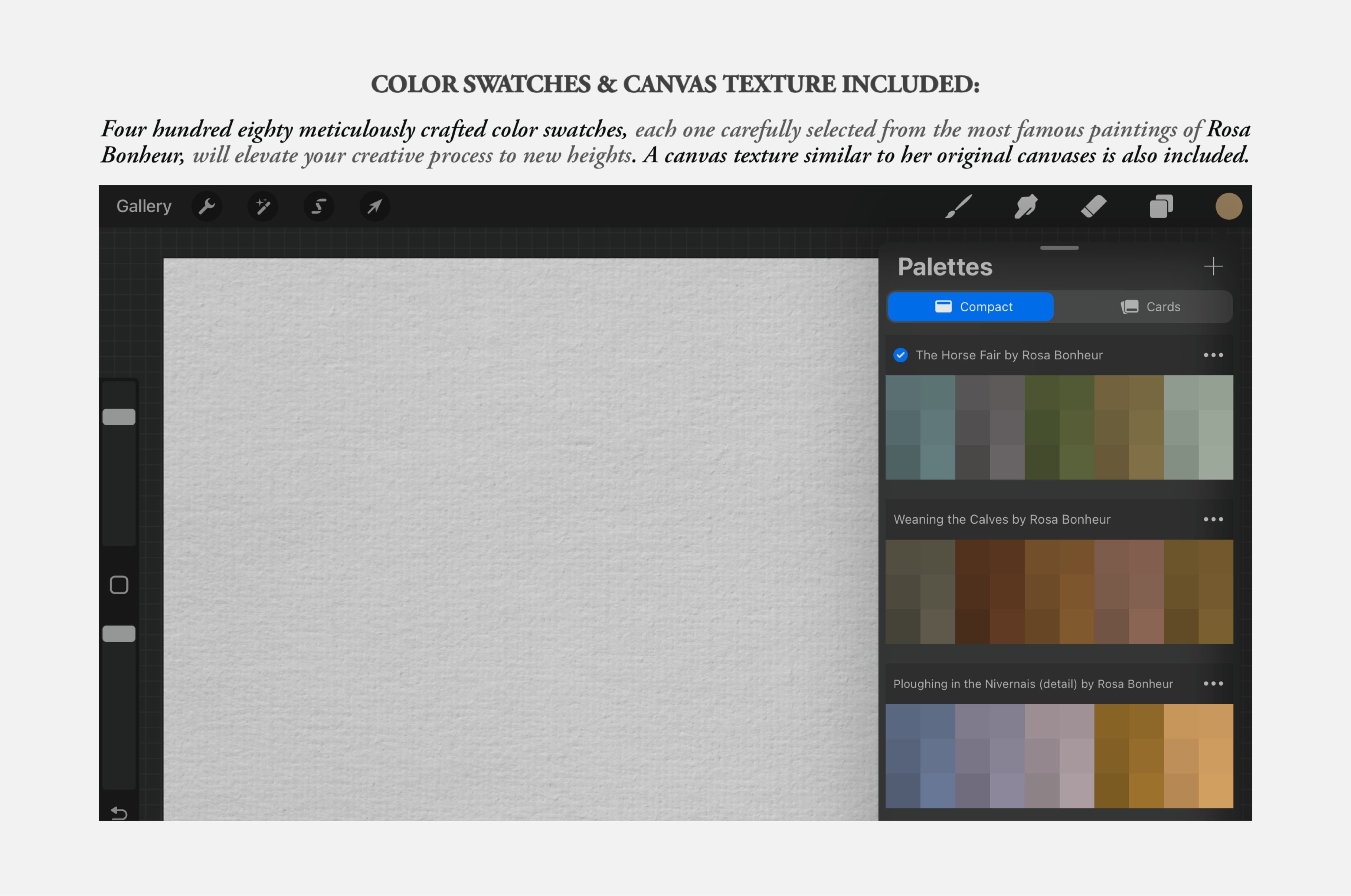Viewport: 1351px width, 896px height.
Task: Open the active tan color circle
Action: pos(1228,206)
